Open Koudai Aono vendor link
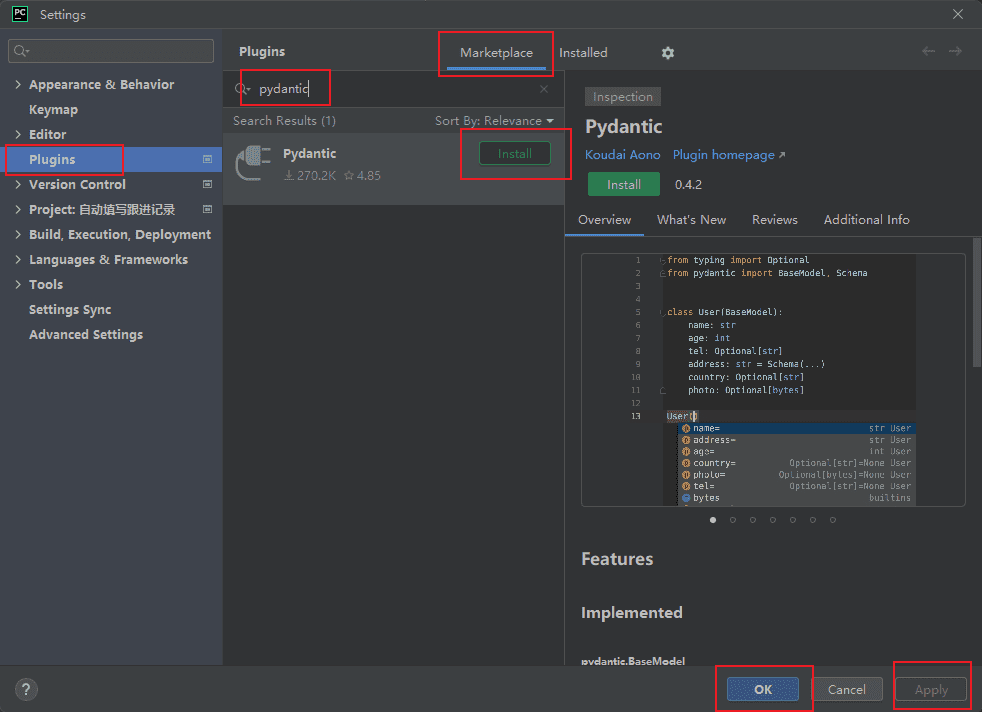The width and height of the screenshot is (982, 712). tap(623, 155)
